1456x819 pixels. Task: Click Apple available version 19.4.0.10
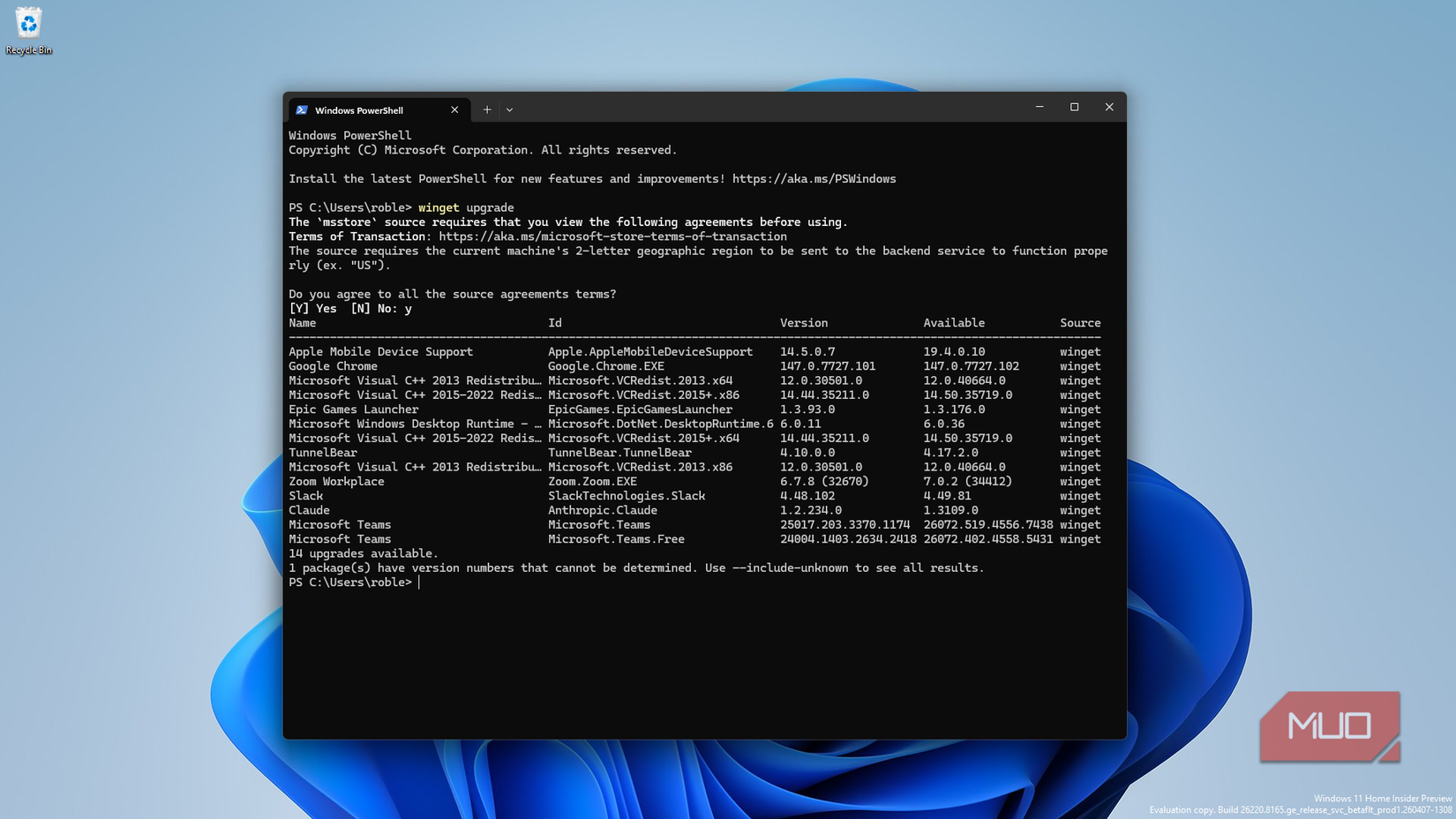(x=954, y=352)
